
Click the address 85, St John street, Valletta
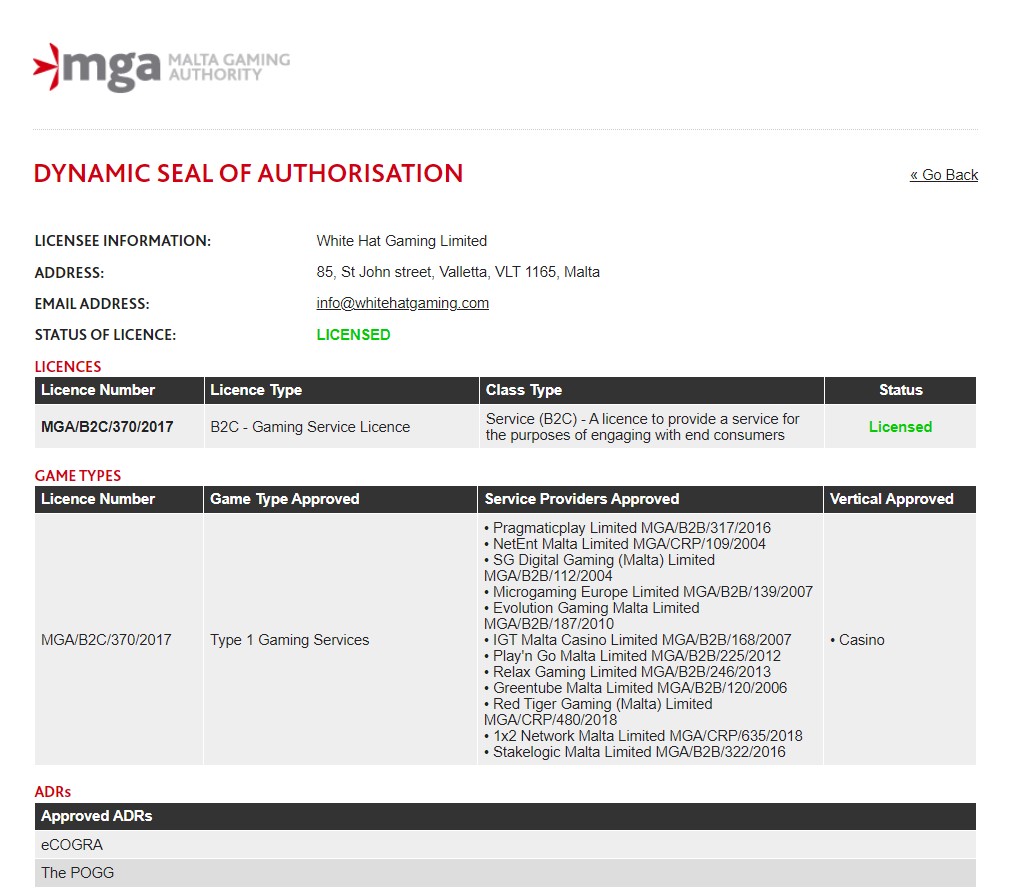458,272
